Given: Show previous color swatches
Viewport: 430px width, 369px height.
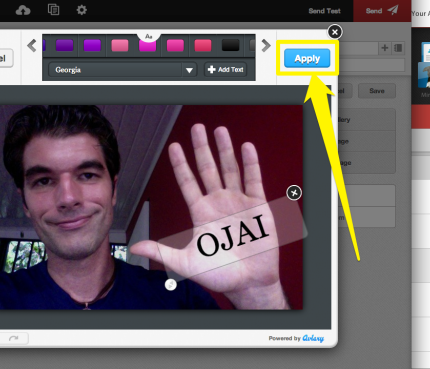Looking at the screenshot, I should pyautogui.click(x=32, y=46).
